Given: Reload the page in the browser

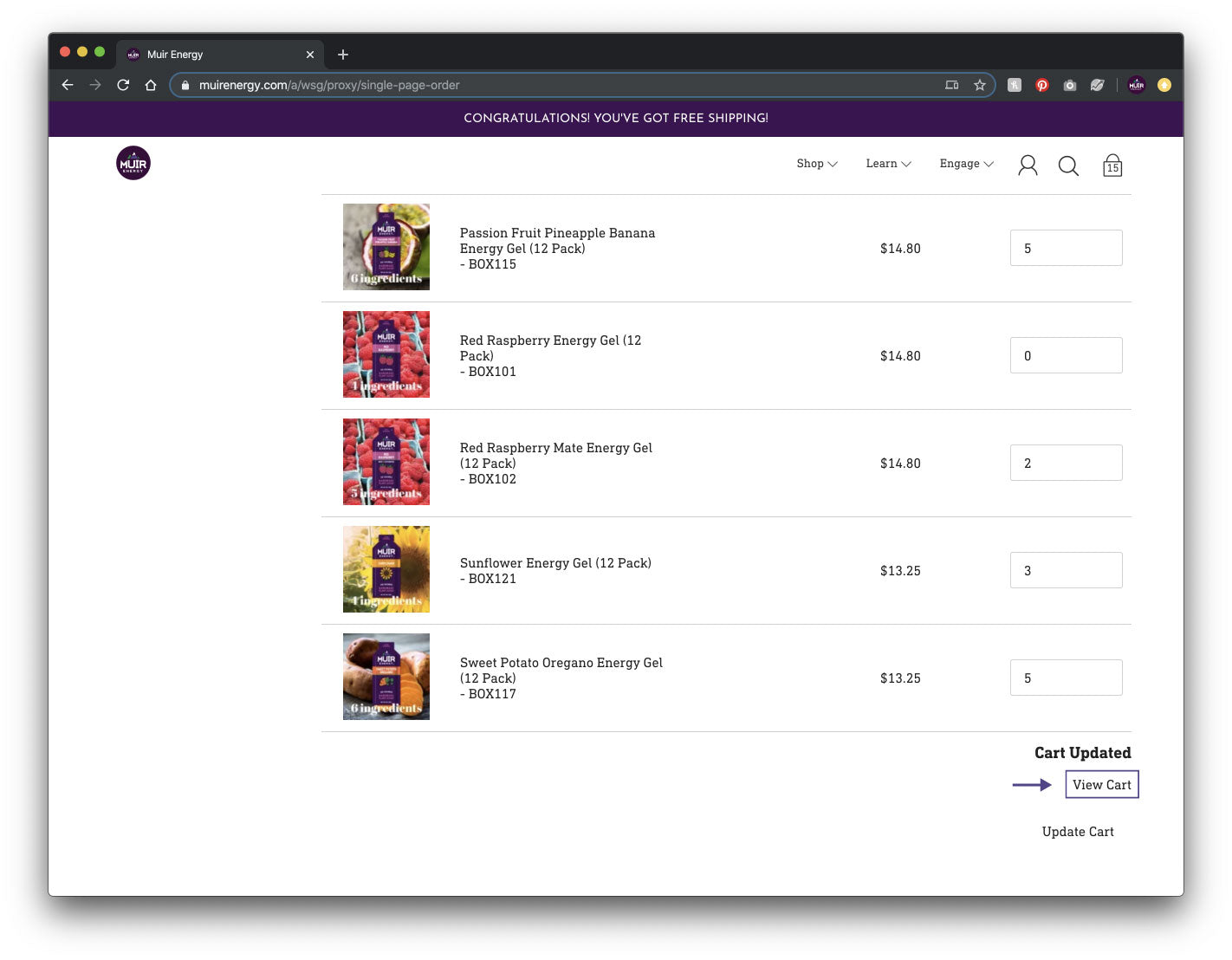Looking at the screenshot, I should (123, 85).
